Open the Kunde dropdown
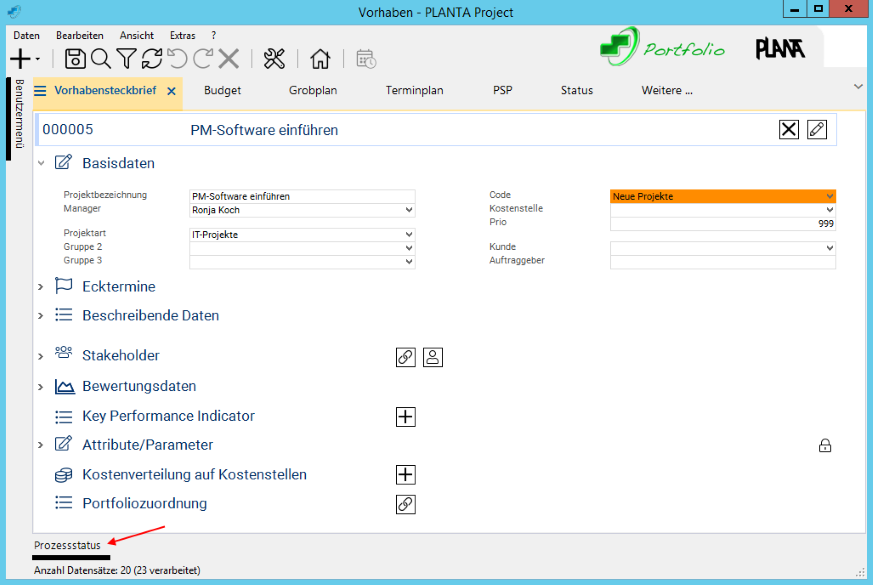873x585 pixels. [x=830, y=248]
